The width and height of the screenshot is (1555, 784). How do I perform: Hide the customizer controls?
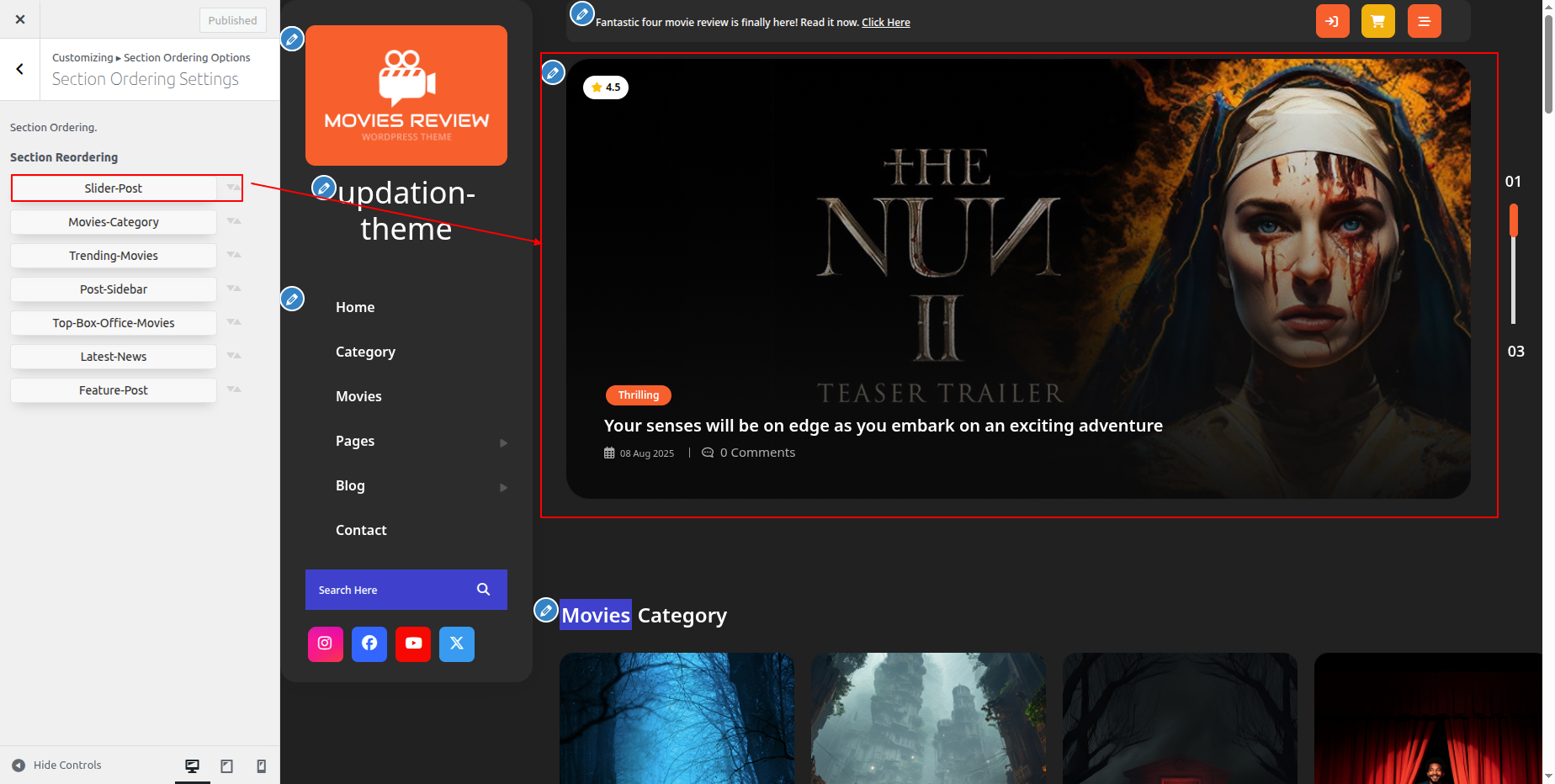[57, 765]
